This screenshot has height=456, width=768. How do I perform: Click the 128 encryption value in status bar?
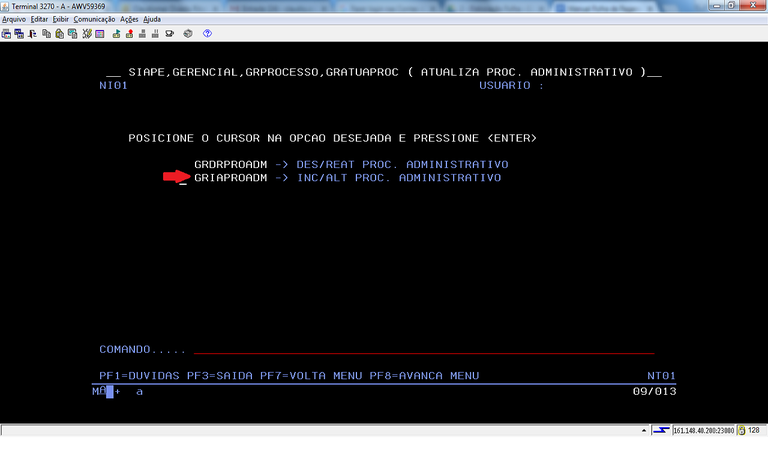pyautogui.click(x=753, y=430)
